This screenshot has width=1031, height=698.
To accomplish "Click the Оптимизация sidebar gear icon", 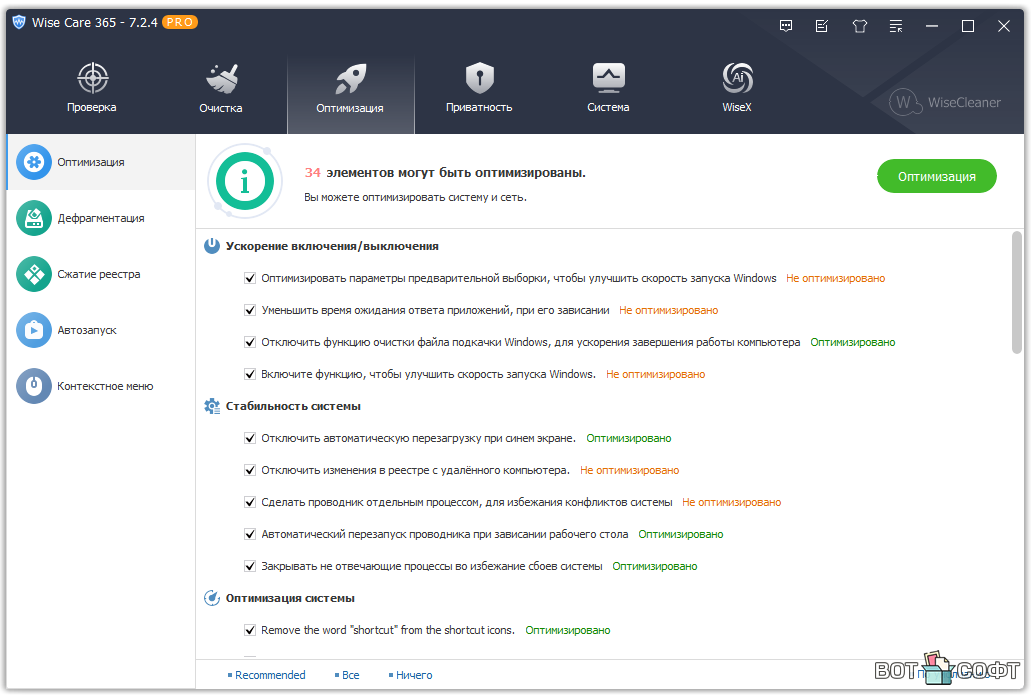I will tap(34, 162).
